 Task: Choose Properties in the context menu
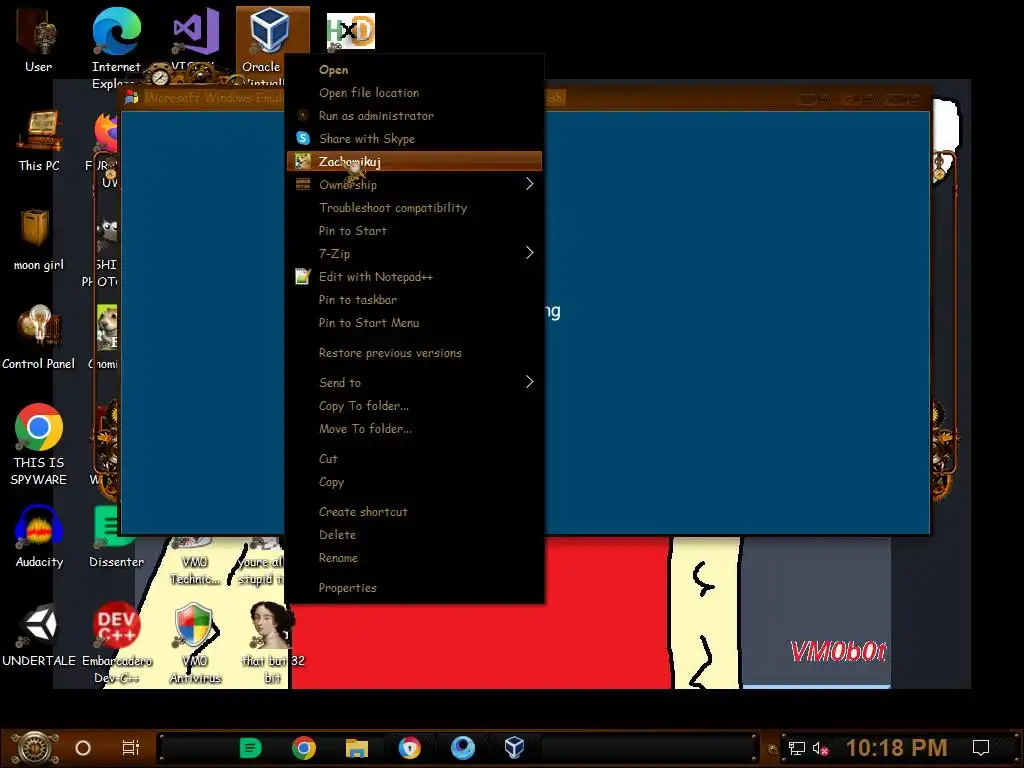pos(414,588)
